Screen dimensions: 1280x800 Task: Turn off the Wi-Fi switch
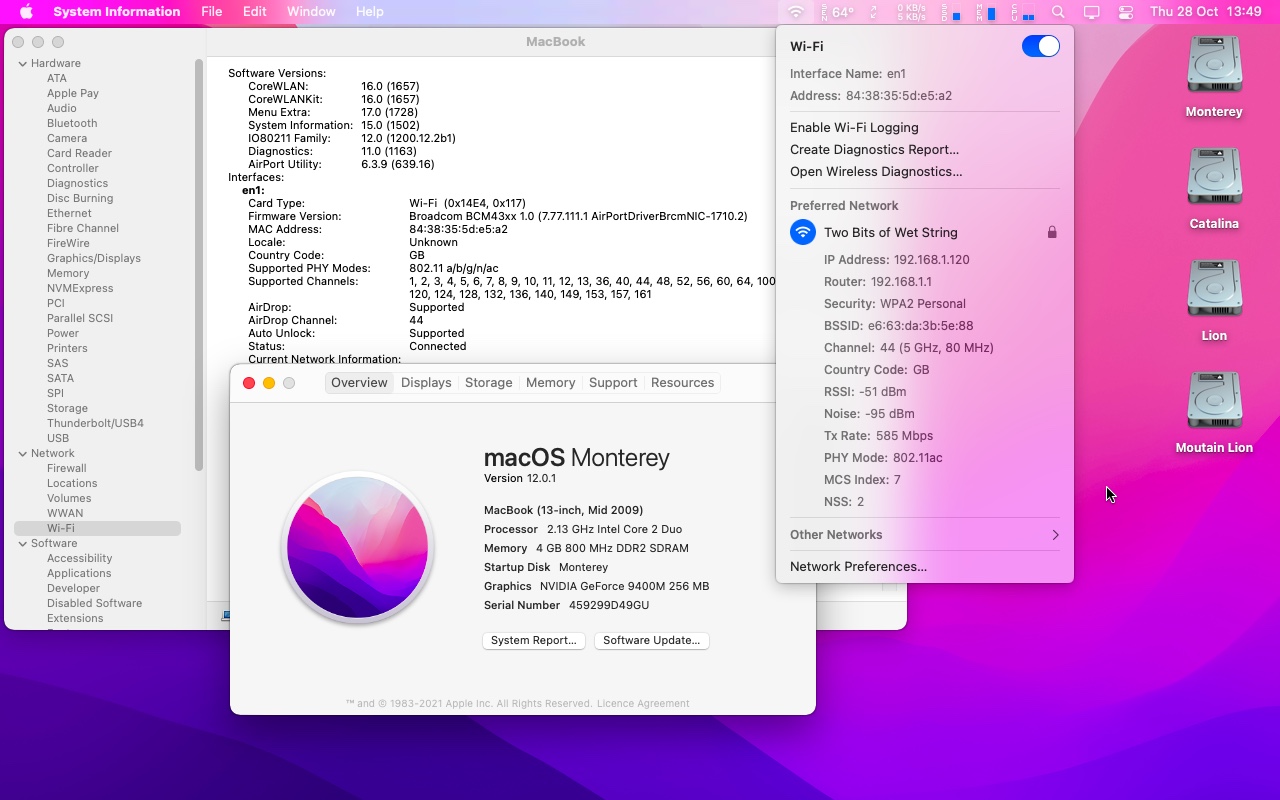(1040, 46)
